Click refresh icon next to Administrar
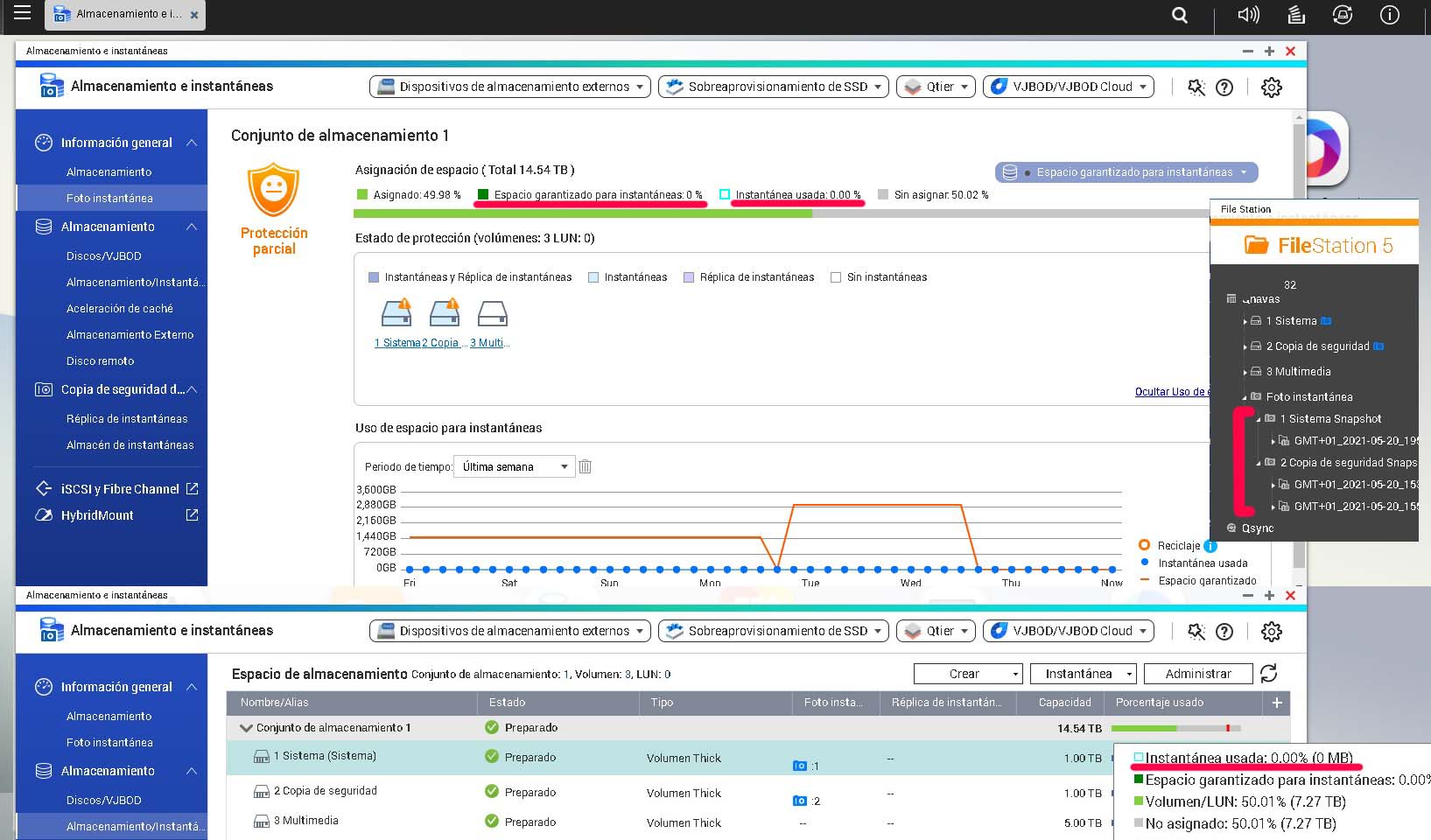1431x840 pixels. click(1268, 674)
